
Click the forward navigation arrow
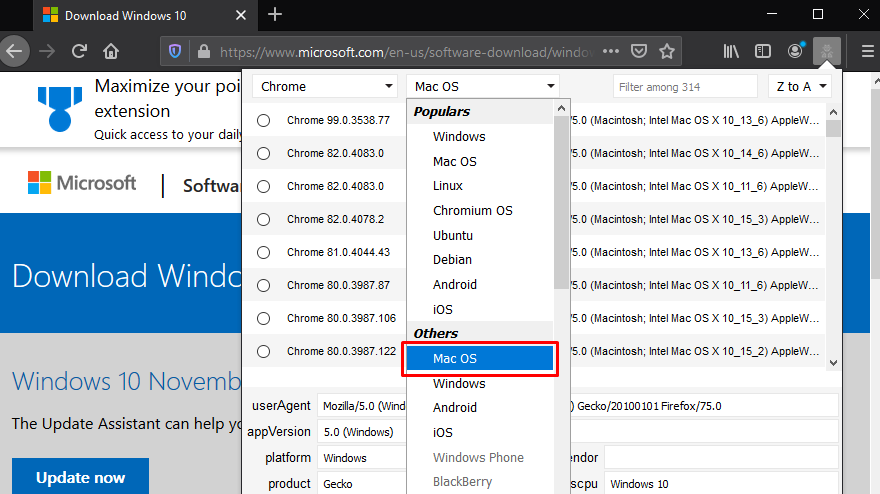click(x=47, y=52)
